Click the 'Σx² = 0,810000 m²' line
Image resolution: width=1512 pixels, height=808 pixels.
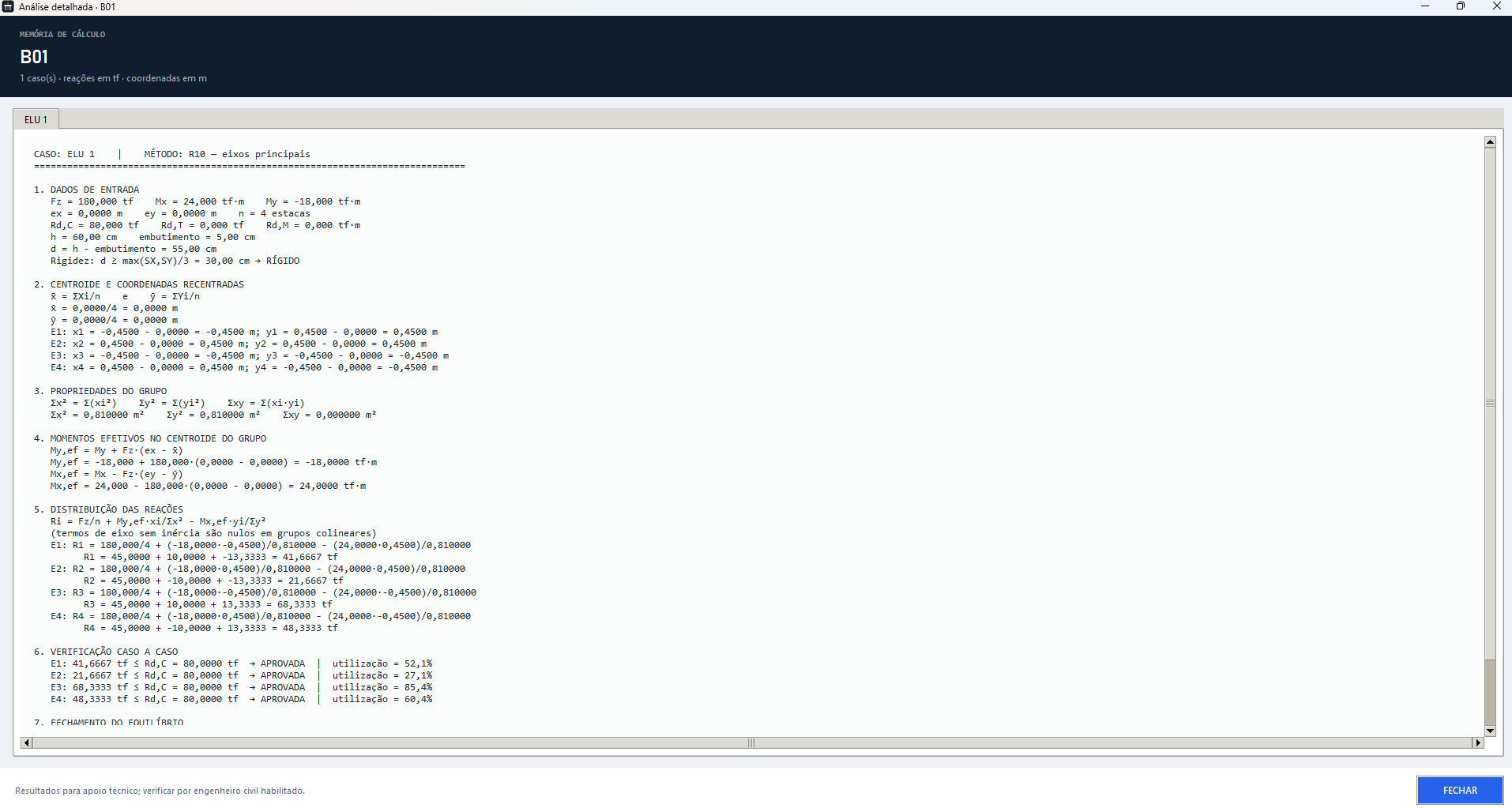point(213,415)
